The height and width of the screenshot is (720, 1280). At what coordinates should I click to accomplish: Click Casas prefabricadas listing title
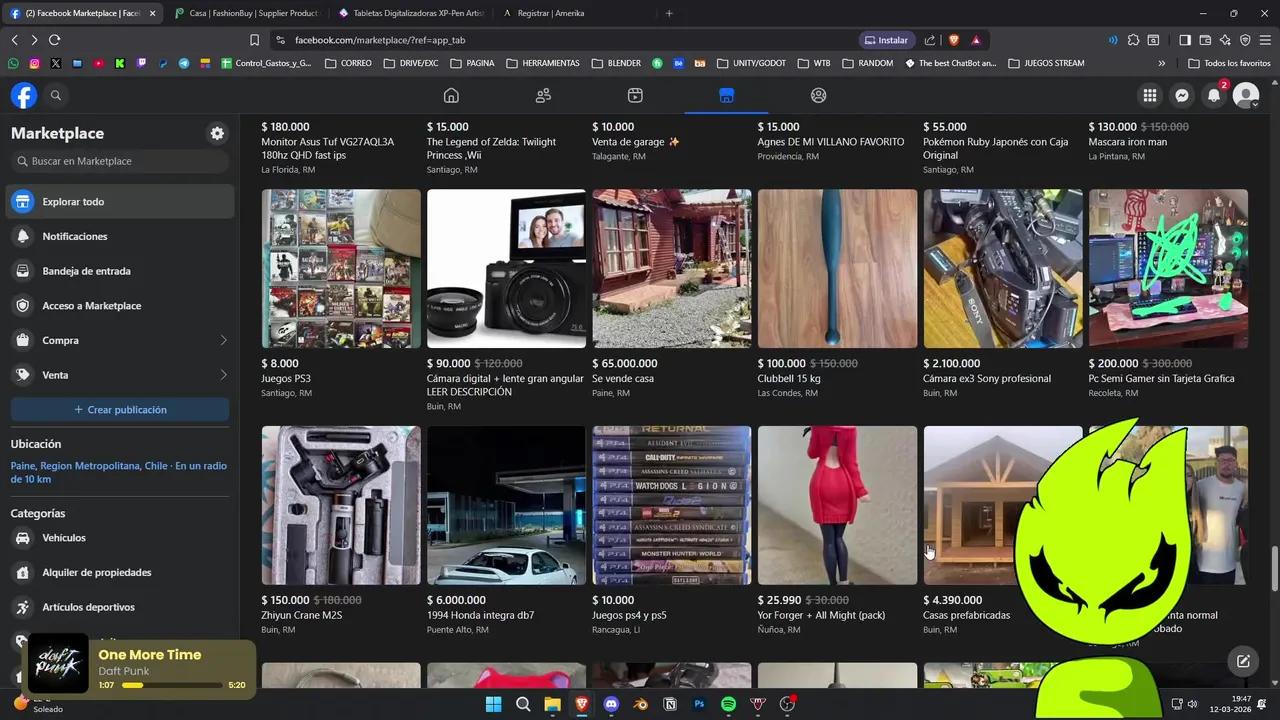pyautogui.click(x=966, y=615)
